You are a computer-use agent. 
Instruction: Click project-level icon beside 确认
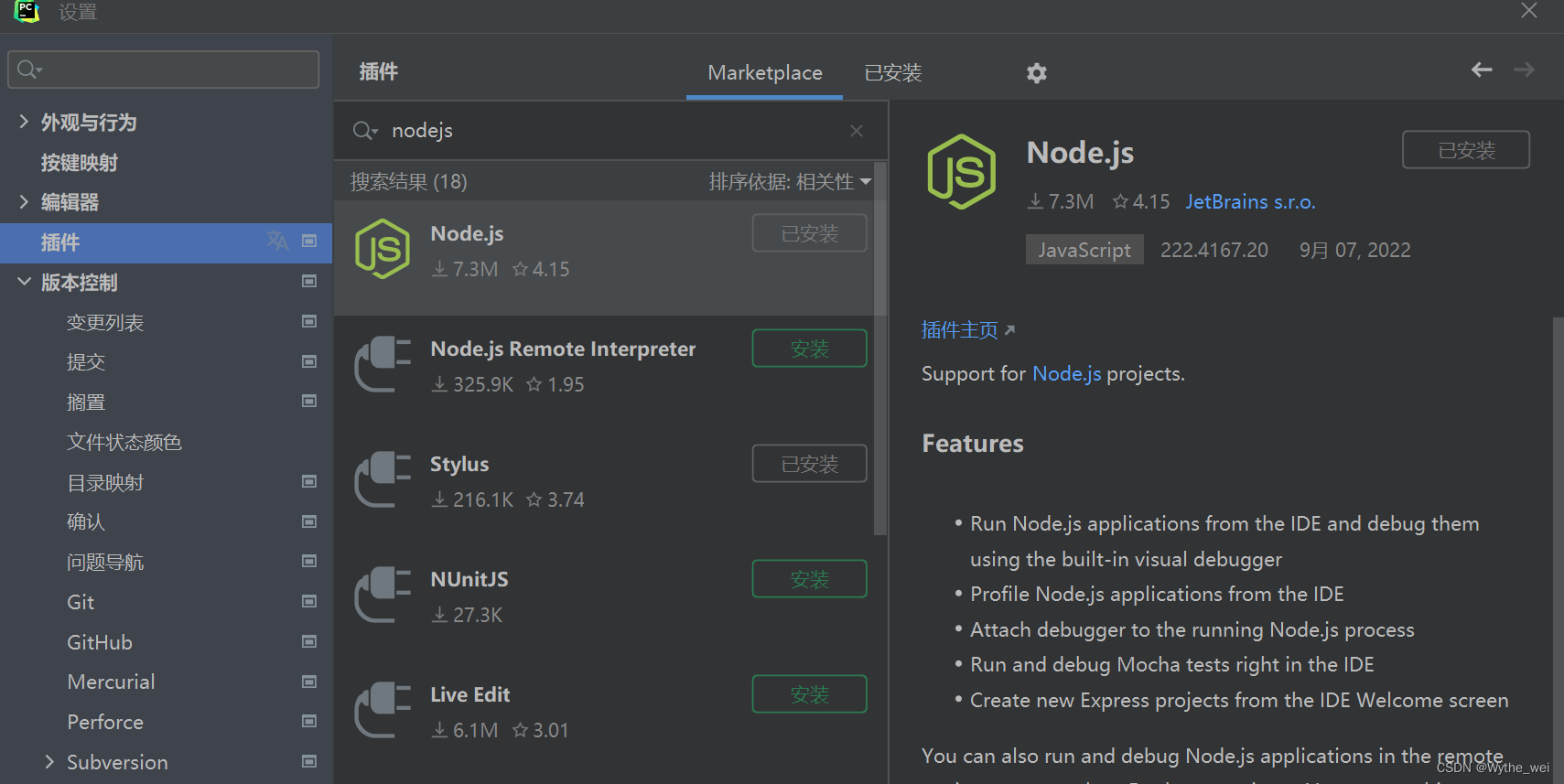click(x=309, y=521)
